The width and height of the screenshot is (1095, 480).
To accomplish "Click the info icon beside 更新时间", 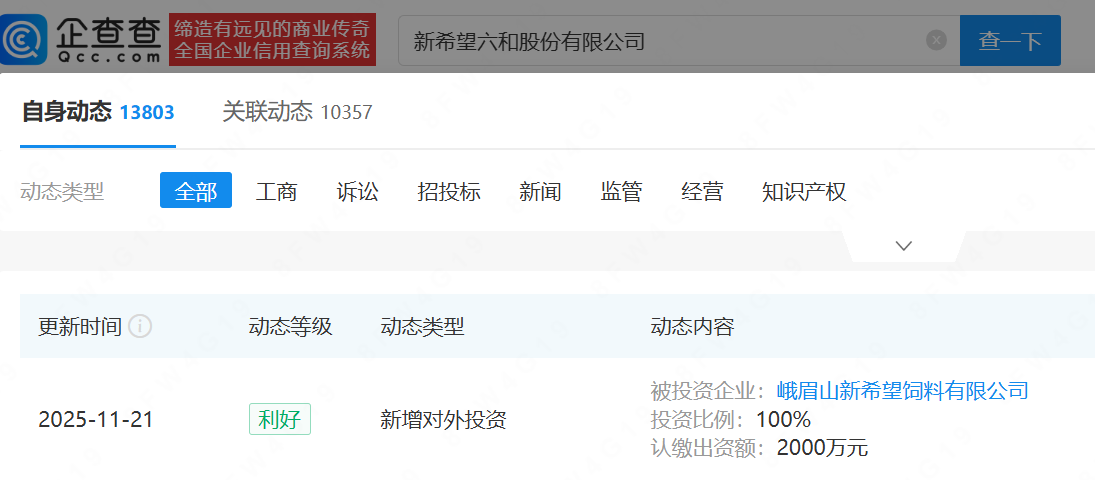I will click(x=140, y=327).
